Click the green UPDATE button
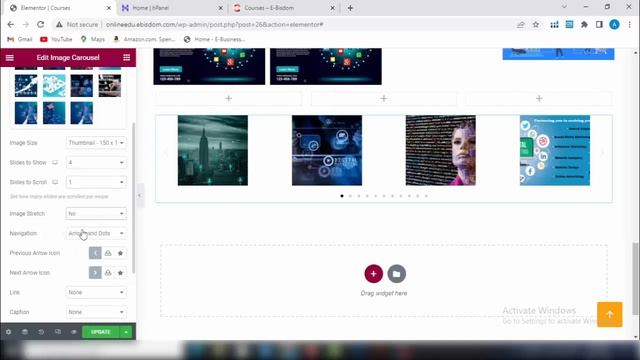 pyautogui.click(x=100, y=332)
